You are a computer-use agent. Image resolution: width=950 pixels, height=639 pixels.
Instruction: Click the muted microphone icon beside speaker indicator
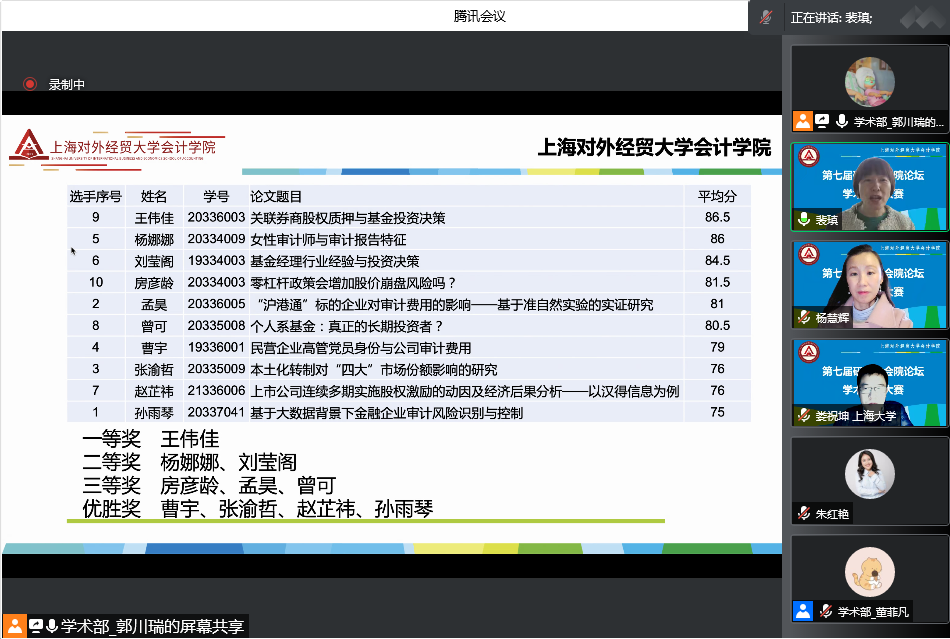click(766, 17)
